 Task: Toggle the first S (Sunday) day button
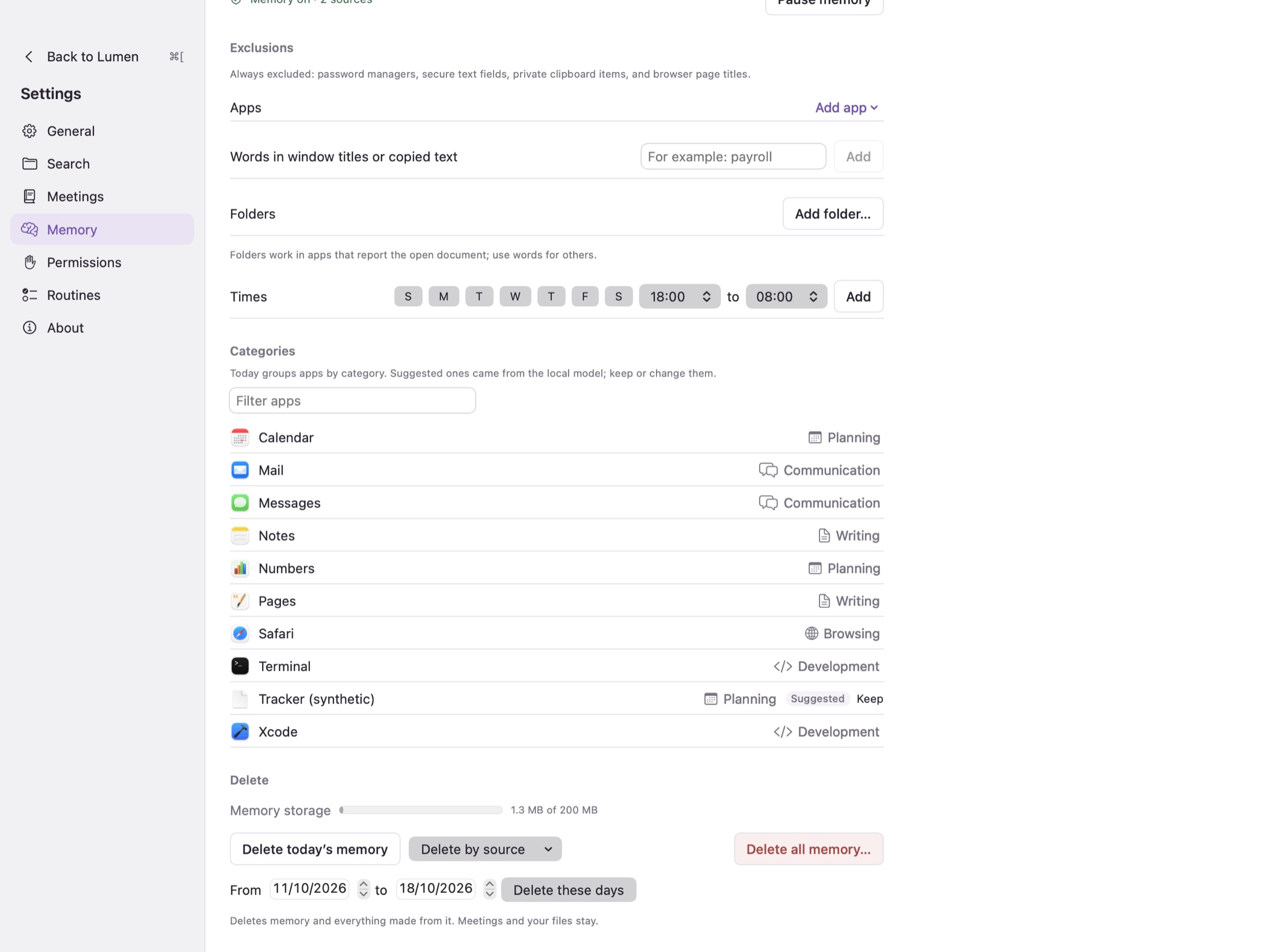tap(408, 297)
